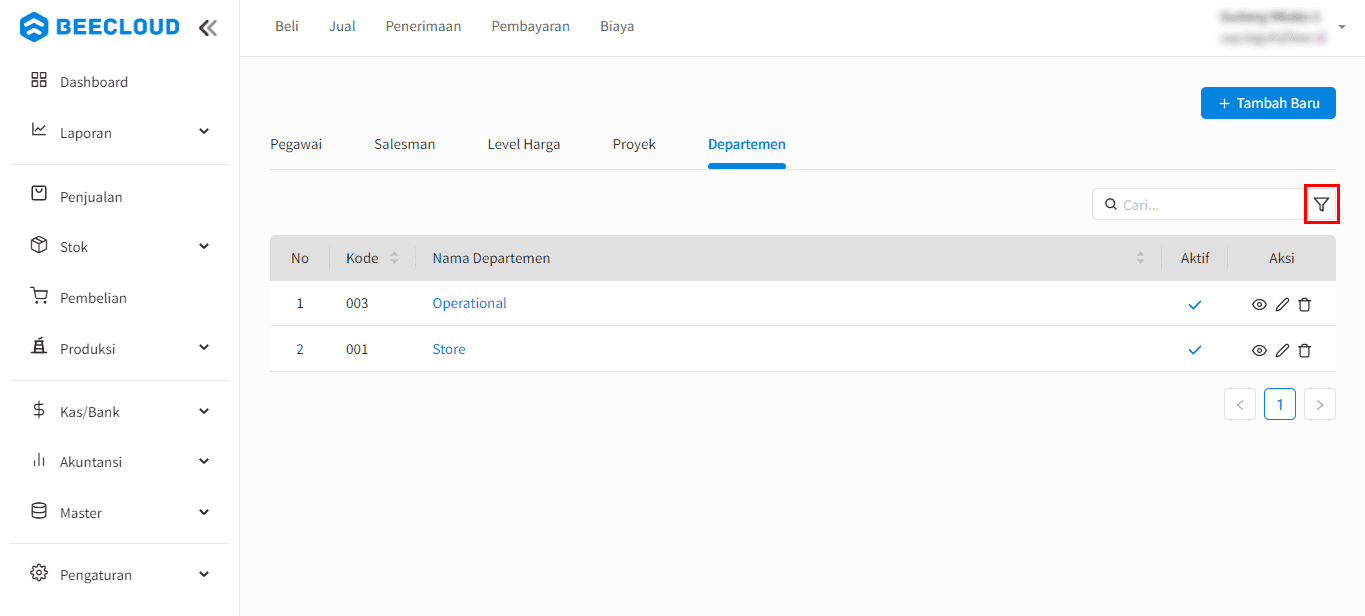This screenshot has height=616, width=1365.
Task: View Operational department eye icon
Action: click(x=1259, y=304)
